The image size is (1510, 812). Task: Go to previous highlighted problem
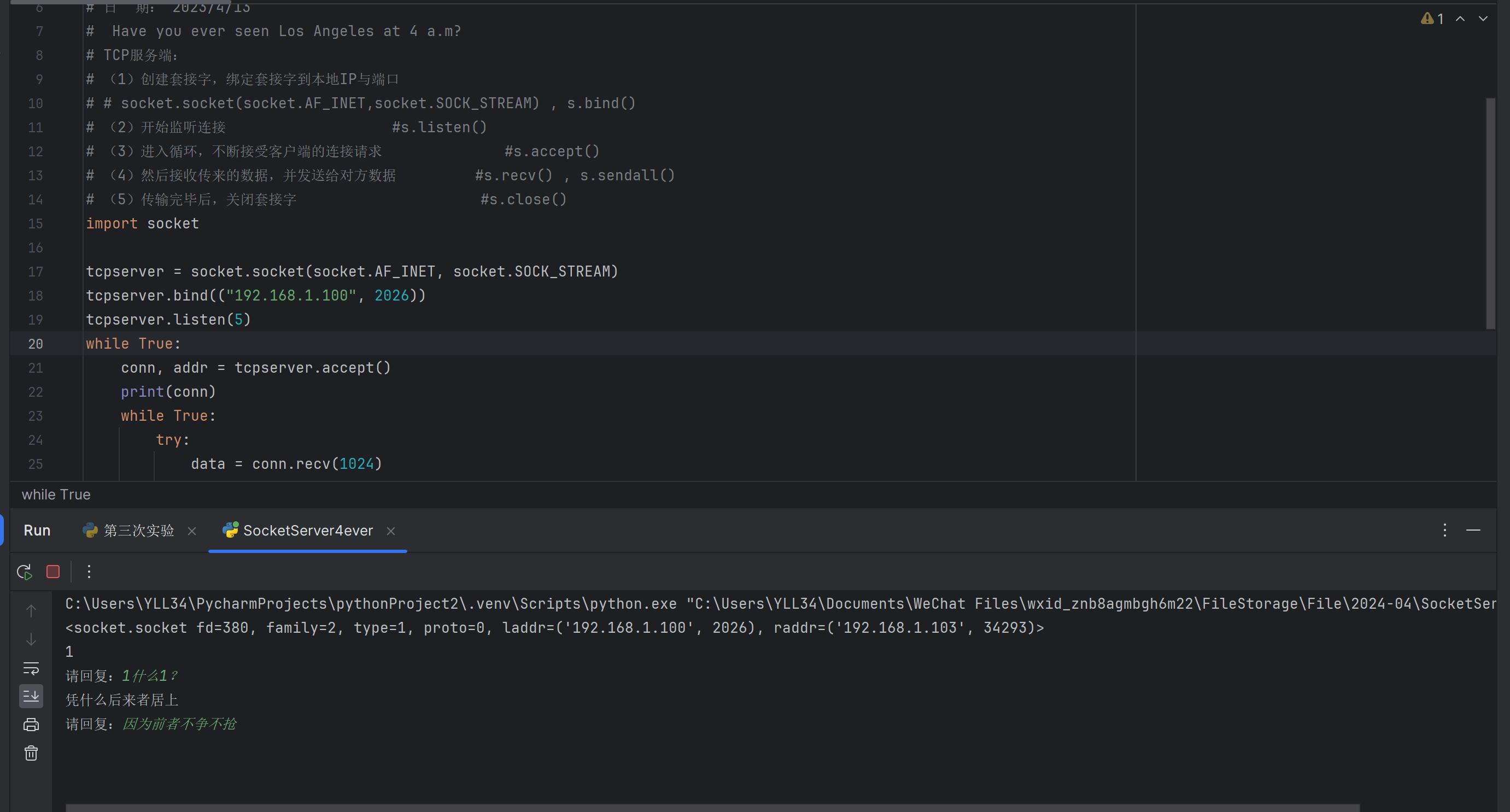(x=1460, y=19)
